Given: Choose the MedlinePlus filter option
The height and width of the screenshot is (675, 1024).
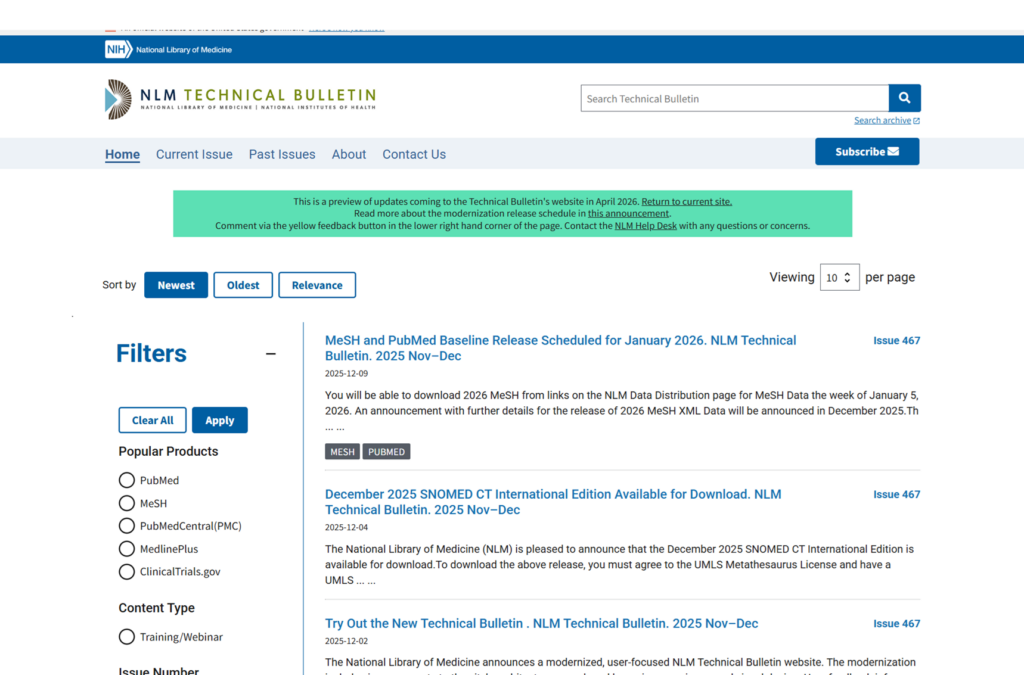Looking at the screenshot, I should (127, 549).
